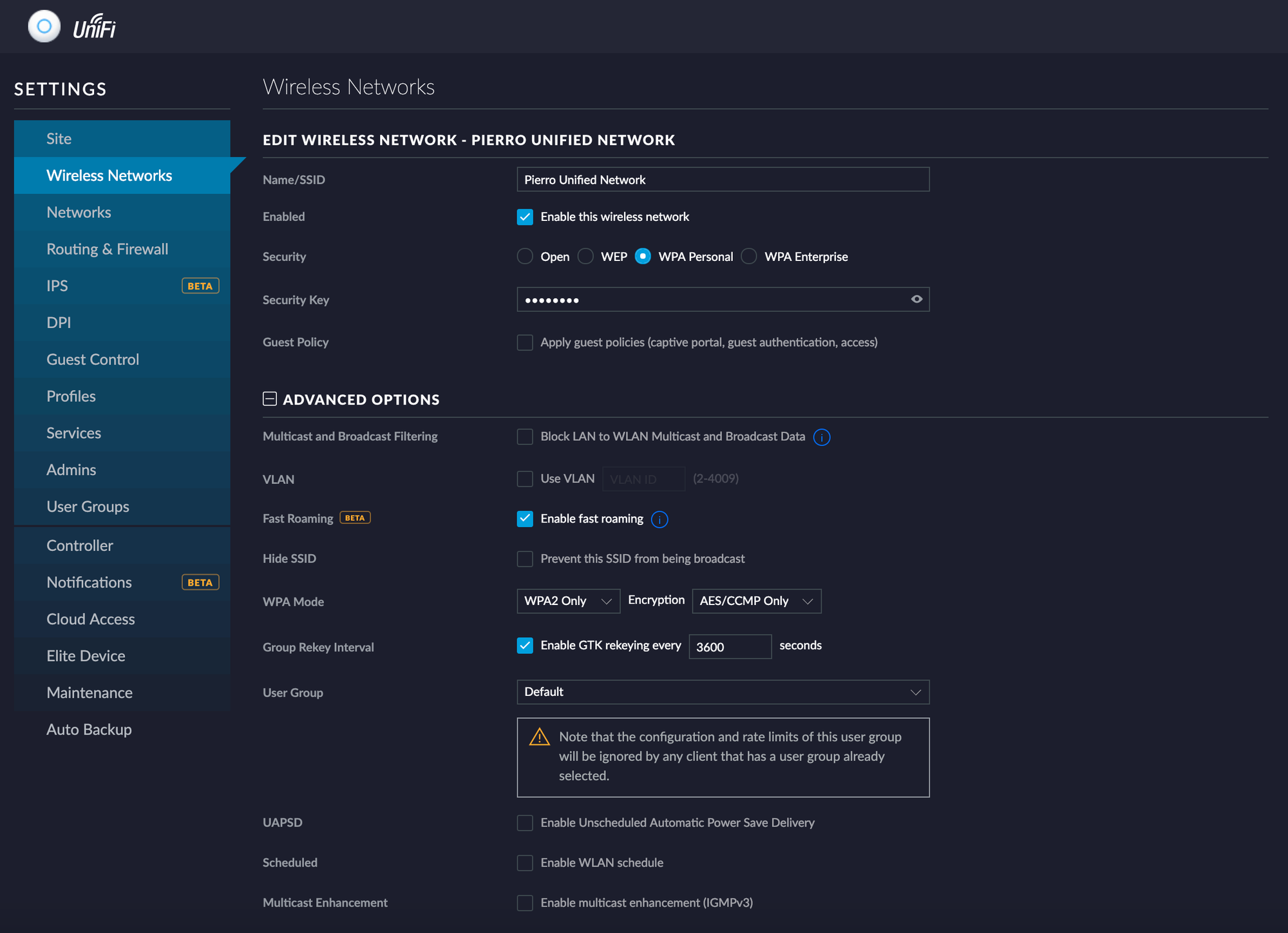Open the WPA2 Only mode dropdown
The height and width of the screenshot is (933, 1288).
pyautogui.click(x=568, y=601)
